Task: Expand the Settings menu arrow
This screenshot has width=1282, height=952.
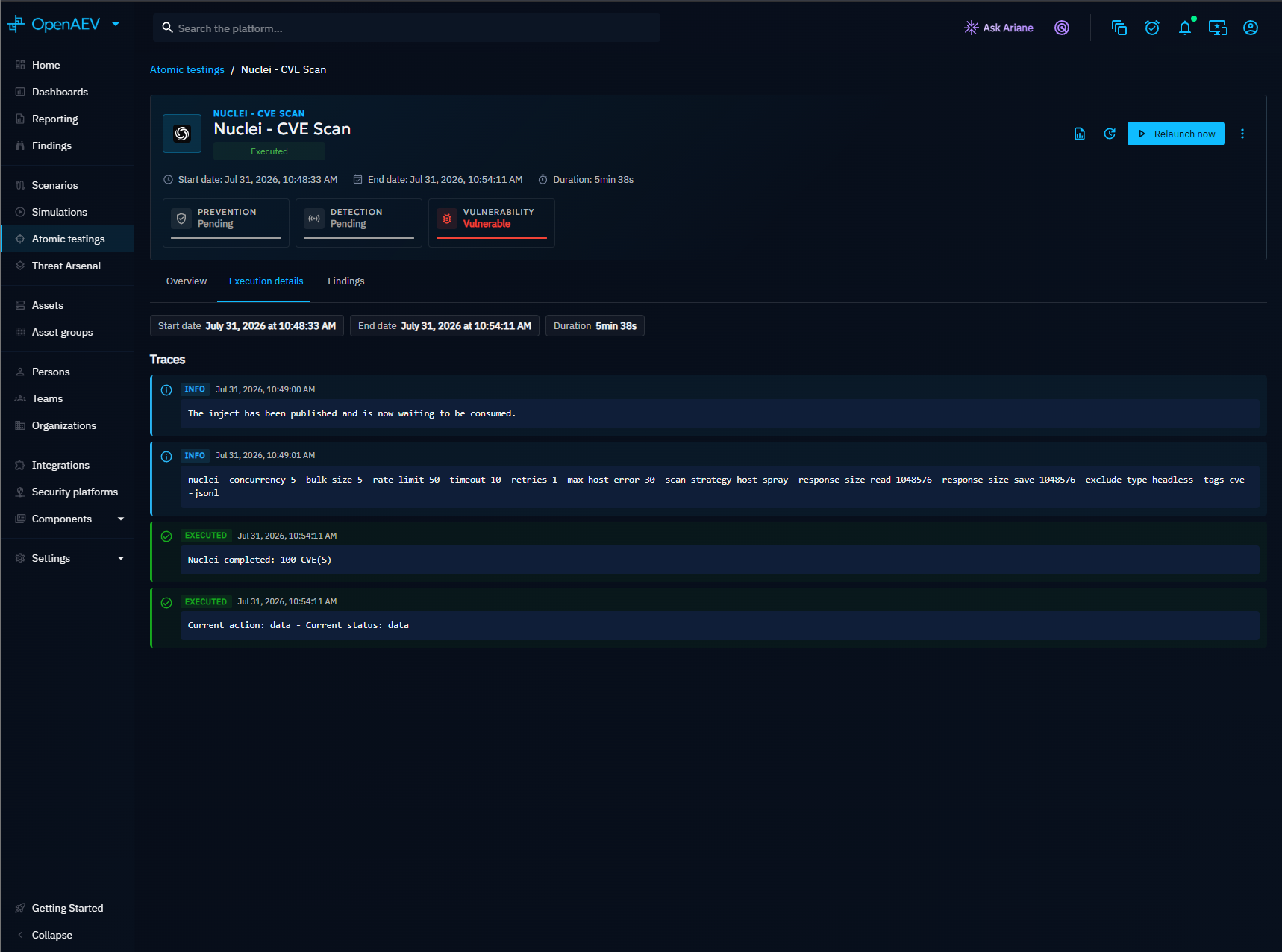Action: click(121, 558)
